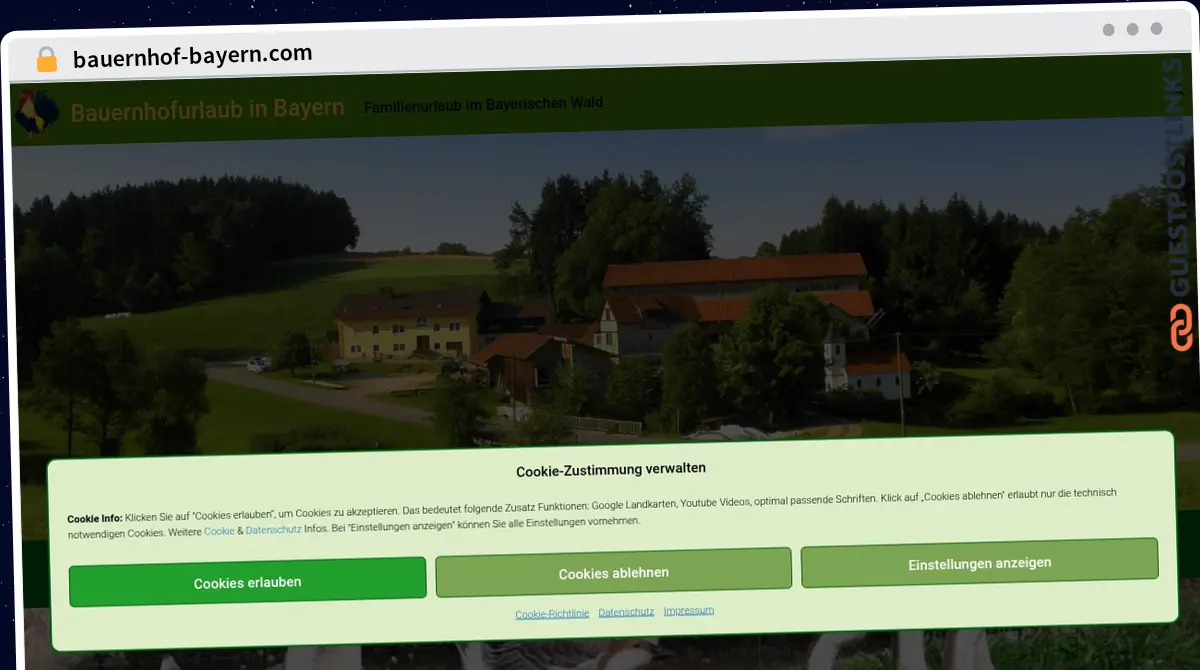This screenshot has height=670, width=1200.
Task: Select the bauernhof-bayern.com address text
Action: tap(192, 55)
